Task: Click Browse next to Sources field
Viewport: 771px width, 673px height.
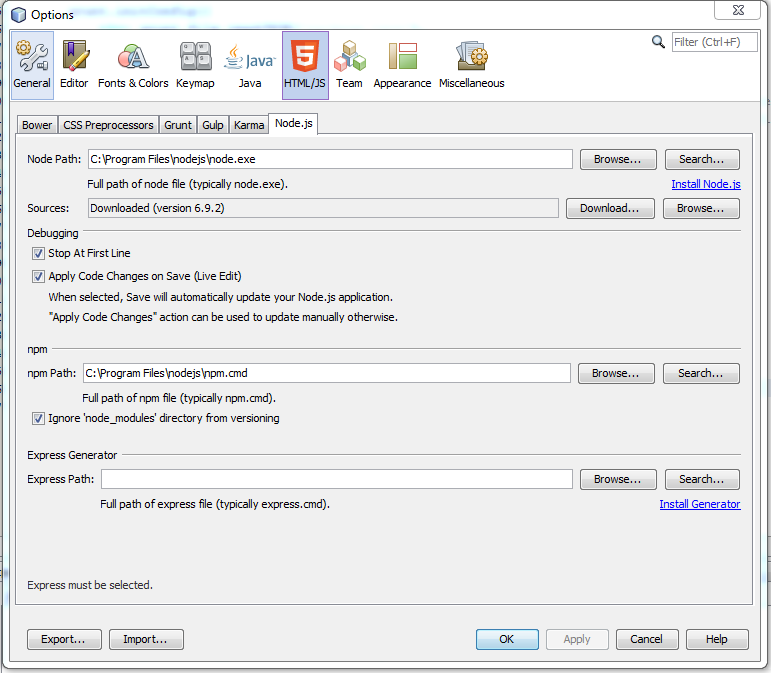Action: click(x=701, y=208)
